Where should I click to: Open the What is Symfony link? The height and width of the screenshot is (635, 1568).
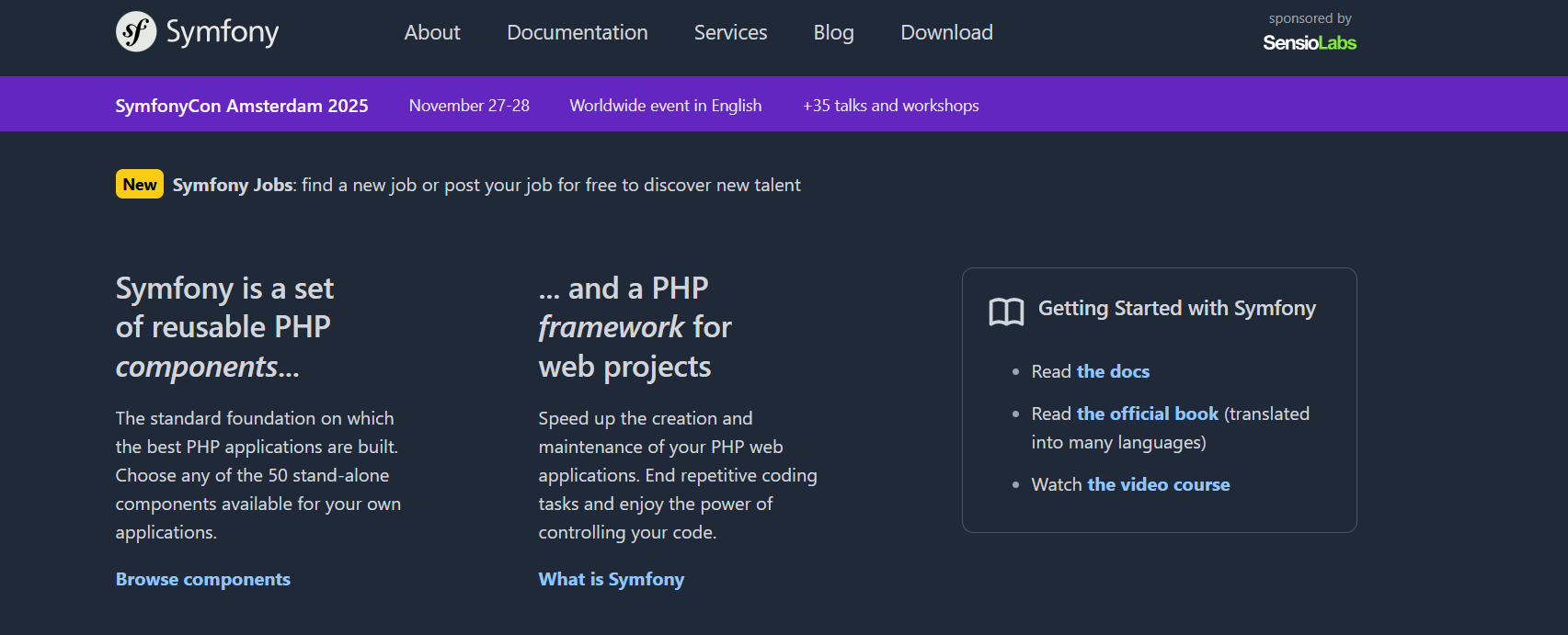pyautogui.click(x=611, y=580)
